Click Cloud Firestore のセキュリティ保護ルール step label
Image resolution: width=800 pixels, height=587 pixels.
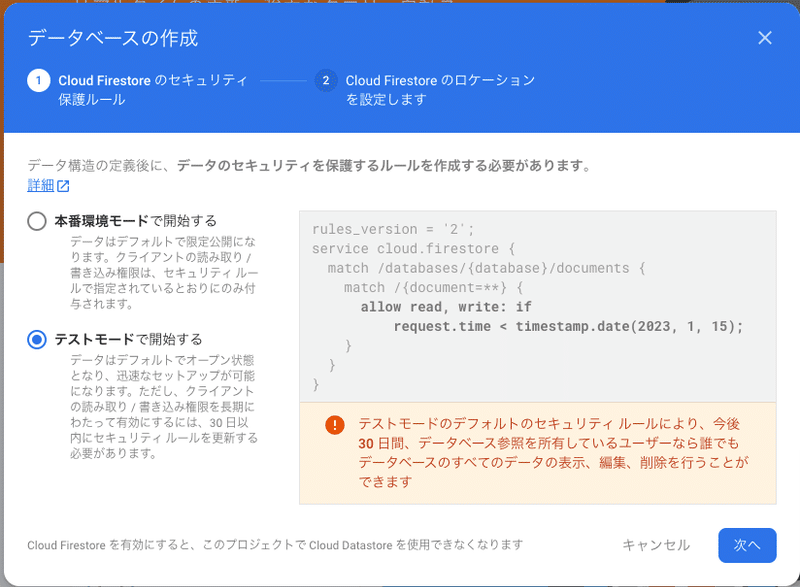click(153, 90)
